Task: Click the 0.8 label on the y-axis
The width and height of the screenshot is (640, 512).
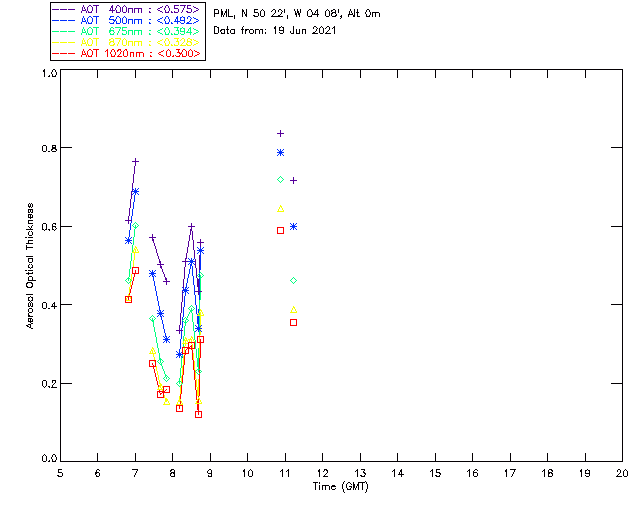Action: point(49,148)
